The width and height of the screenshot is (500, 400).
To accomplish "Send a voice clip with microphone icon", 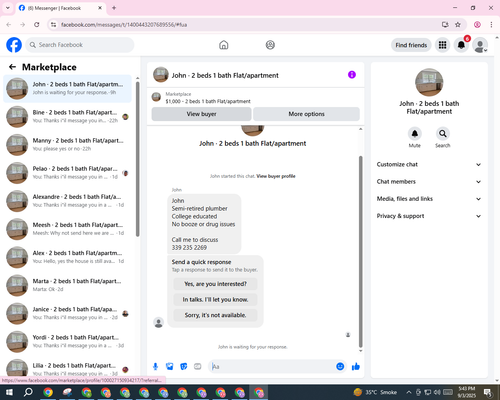I will 155,367.
